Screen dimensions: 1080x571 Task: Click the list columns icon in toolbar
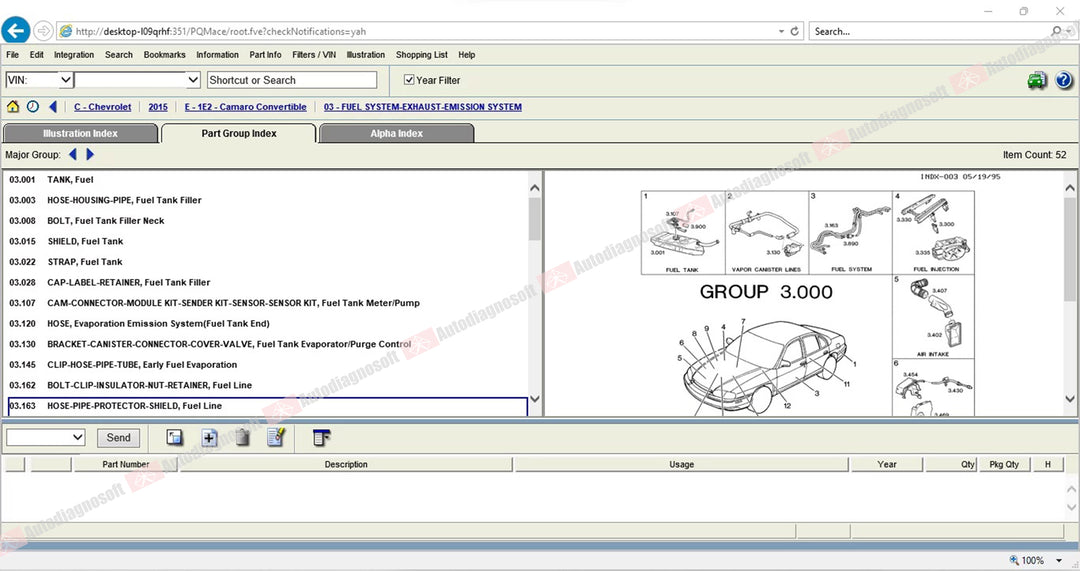coord(321,437)
